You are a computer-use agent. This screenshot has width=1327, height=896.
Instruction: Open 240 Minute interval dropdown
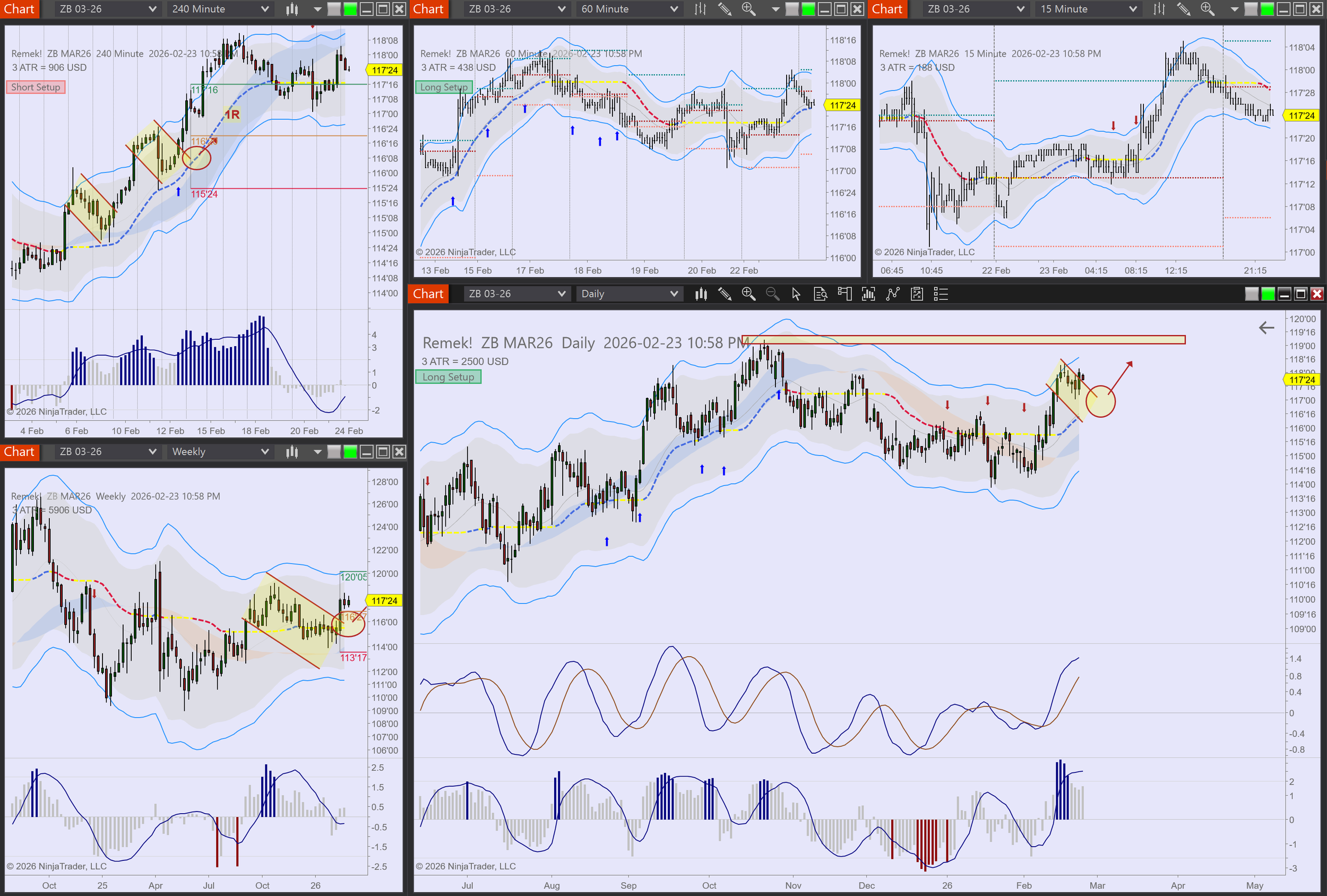[220, 9]
